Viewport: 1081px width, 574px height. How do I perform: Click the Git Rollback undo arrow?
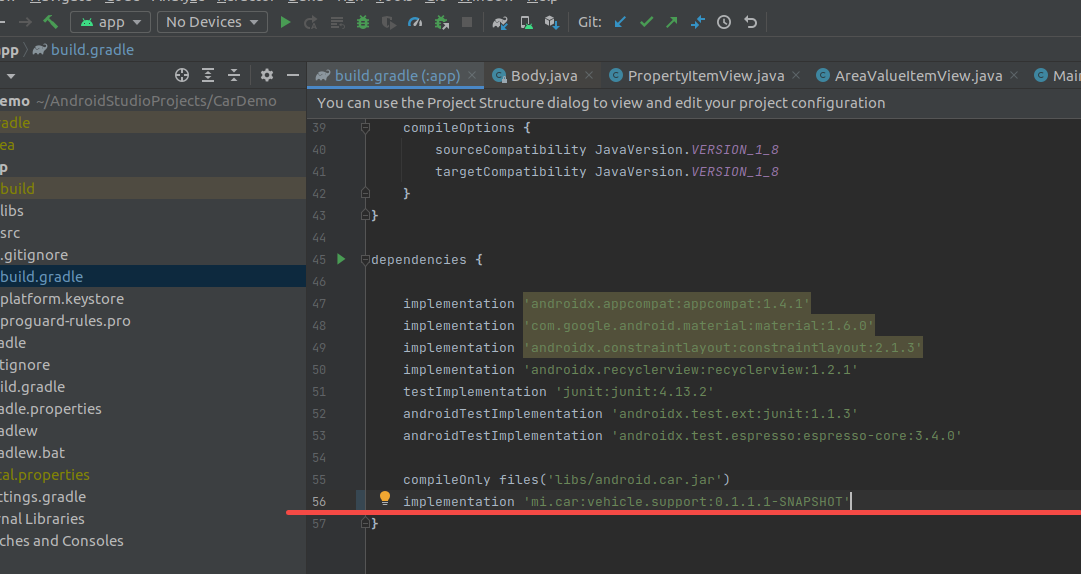pyautogui.click(x=750, y=22)
